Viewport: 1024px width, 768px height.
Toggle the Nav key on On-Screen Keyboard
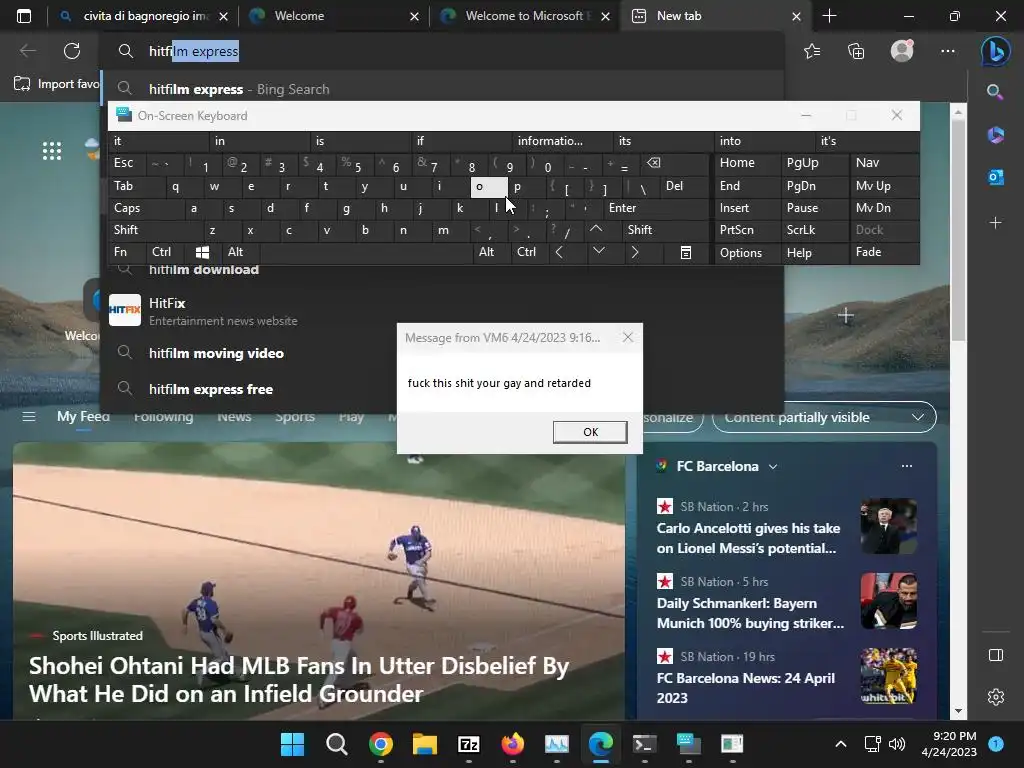(884, 163)
